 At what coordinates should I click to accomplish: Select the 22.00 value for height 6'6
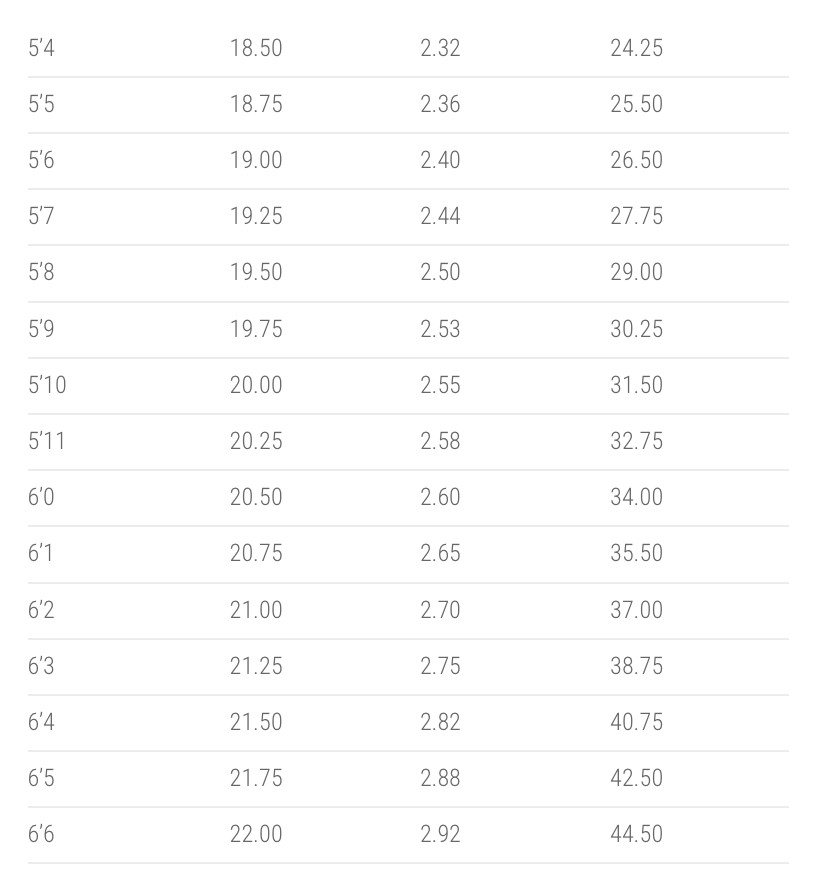coord(256,834)
